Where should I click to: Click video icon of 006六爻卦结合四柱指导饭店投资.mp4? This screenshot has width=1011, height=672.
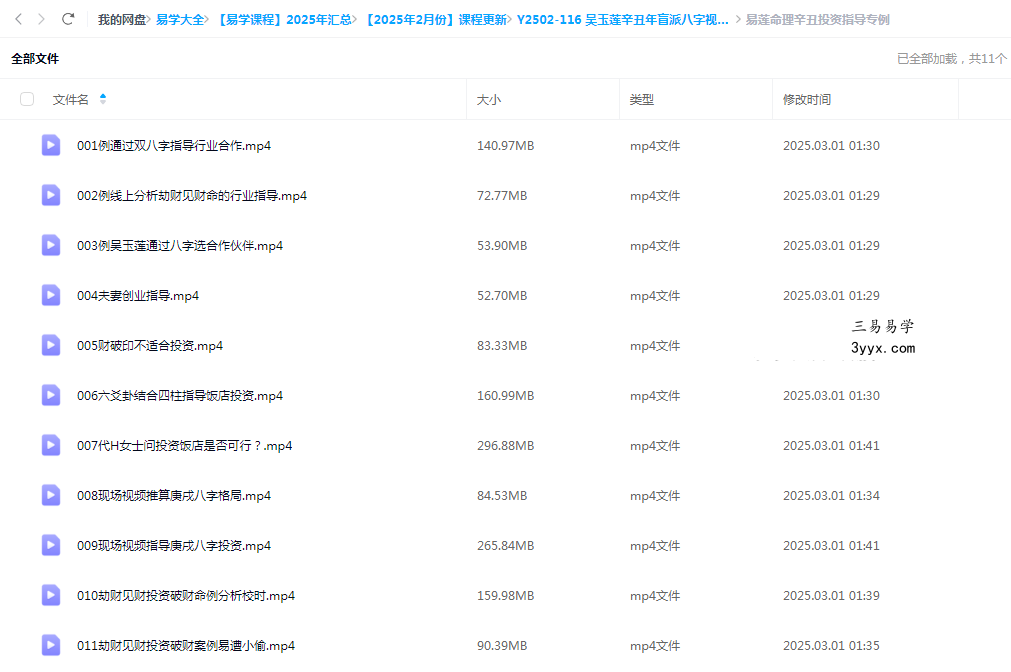point(51,395)
